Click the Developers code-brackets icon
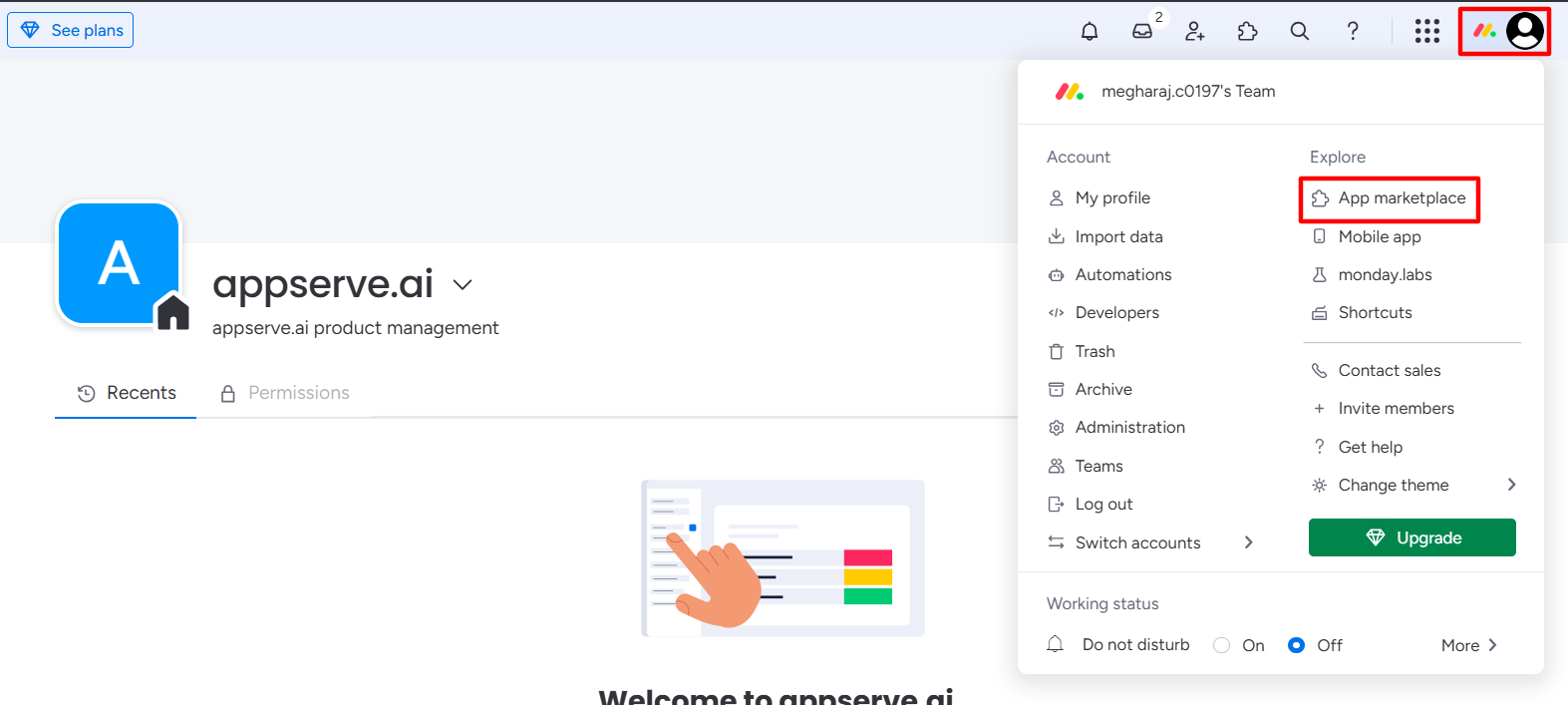The height and width of the screenshot is (705, 1568). coord(1057,313)
